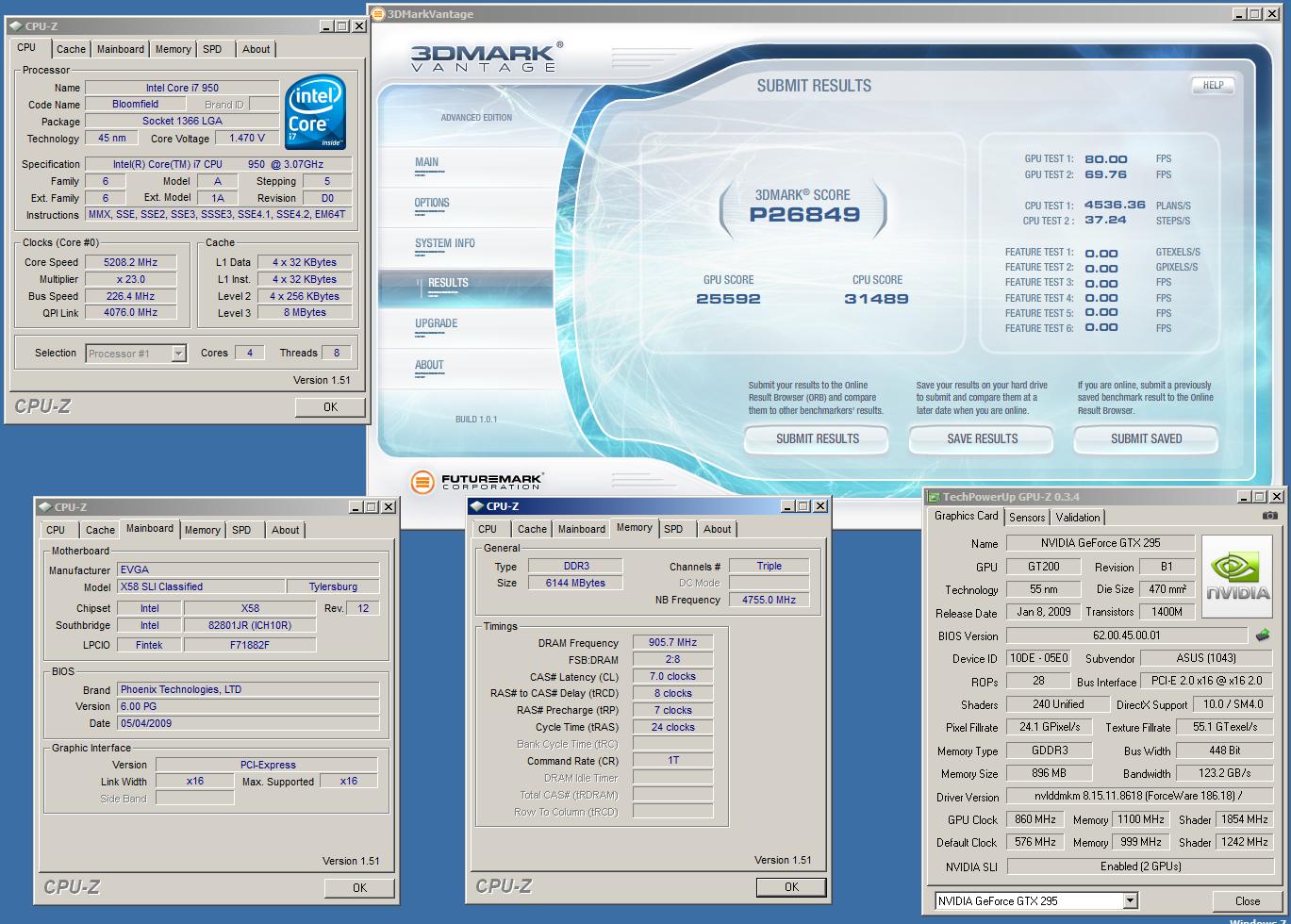The width and height of the screenshot is (1291, 924).
Task: Click the Name field Intel Core i7 950
Action: point(182,88)
